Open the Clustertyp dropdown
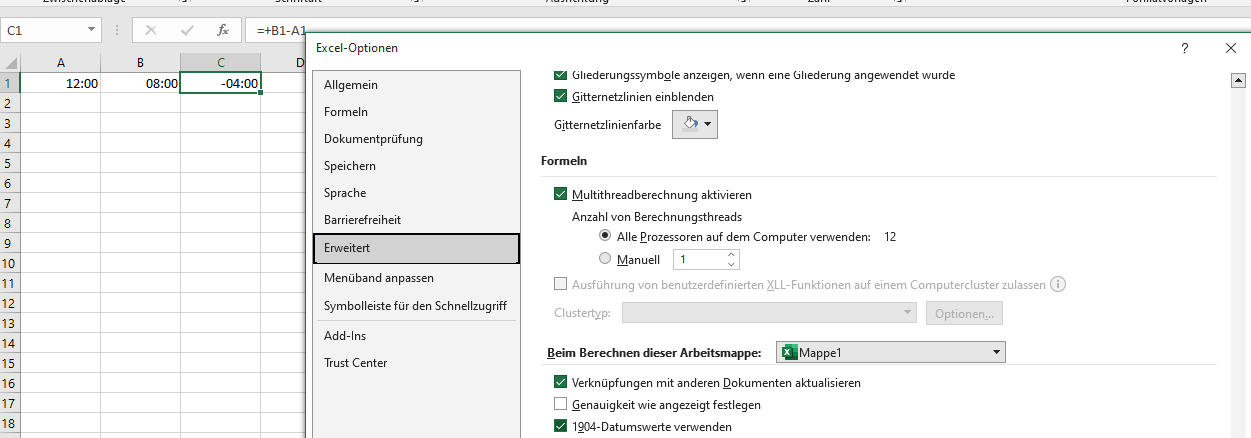Screen dimensions: 1251x438 coord(769,313)
